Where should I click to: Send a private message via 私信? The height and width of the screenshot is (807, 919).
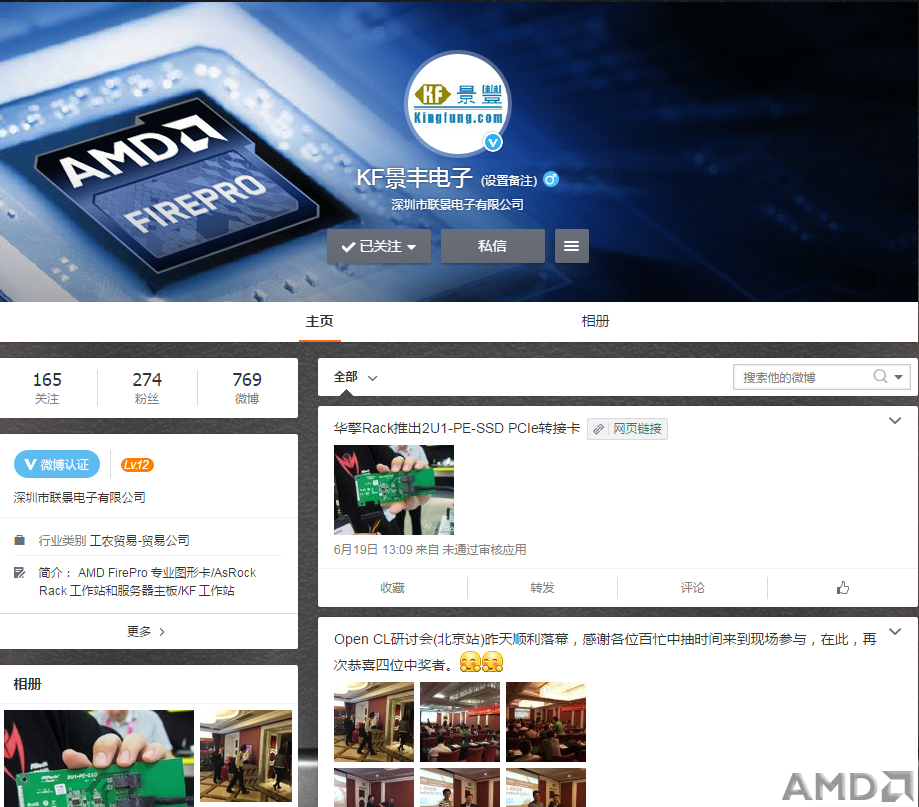tap(492, 246)
